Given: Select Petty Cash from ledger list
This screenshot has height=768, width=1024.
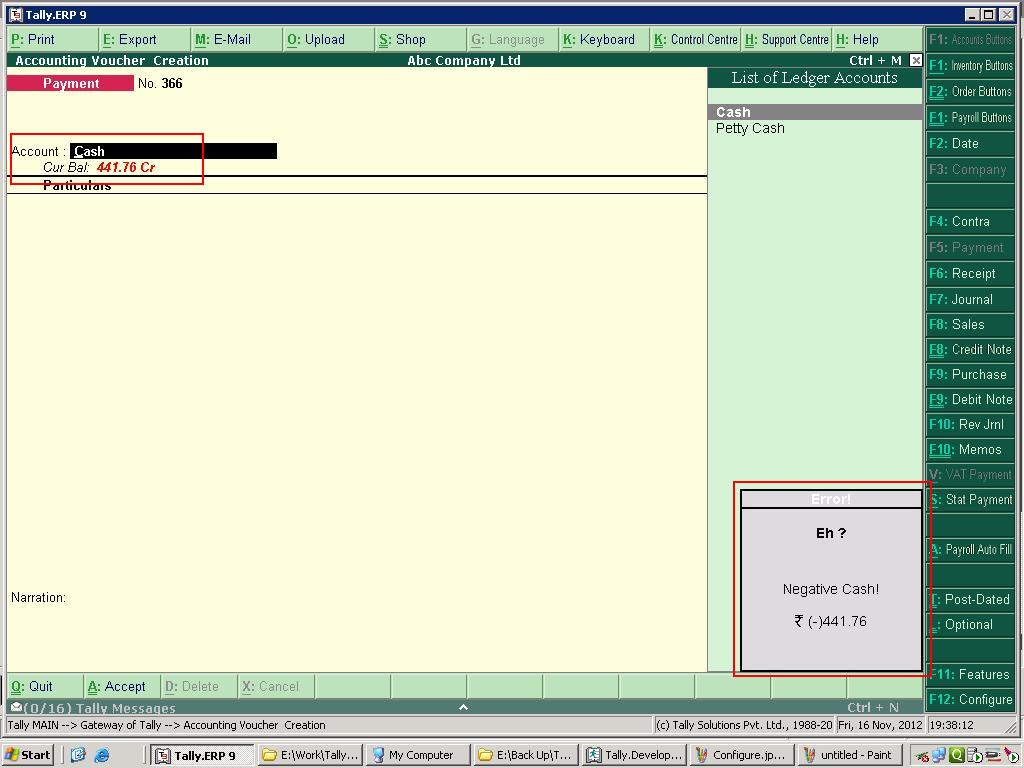Looking at the screenshot, I should click(x=750, y=128).
